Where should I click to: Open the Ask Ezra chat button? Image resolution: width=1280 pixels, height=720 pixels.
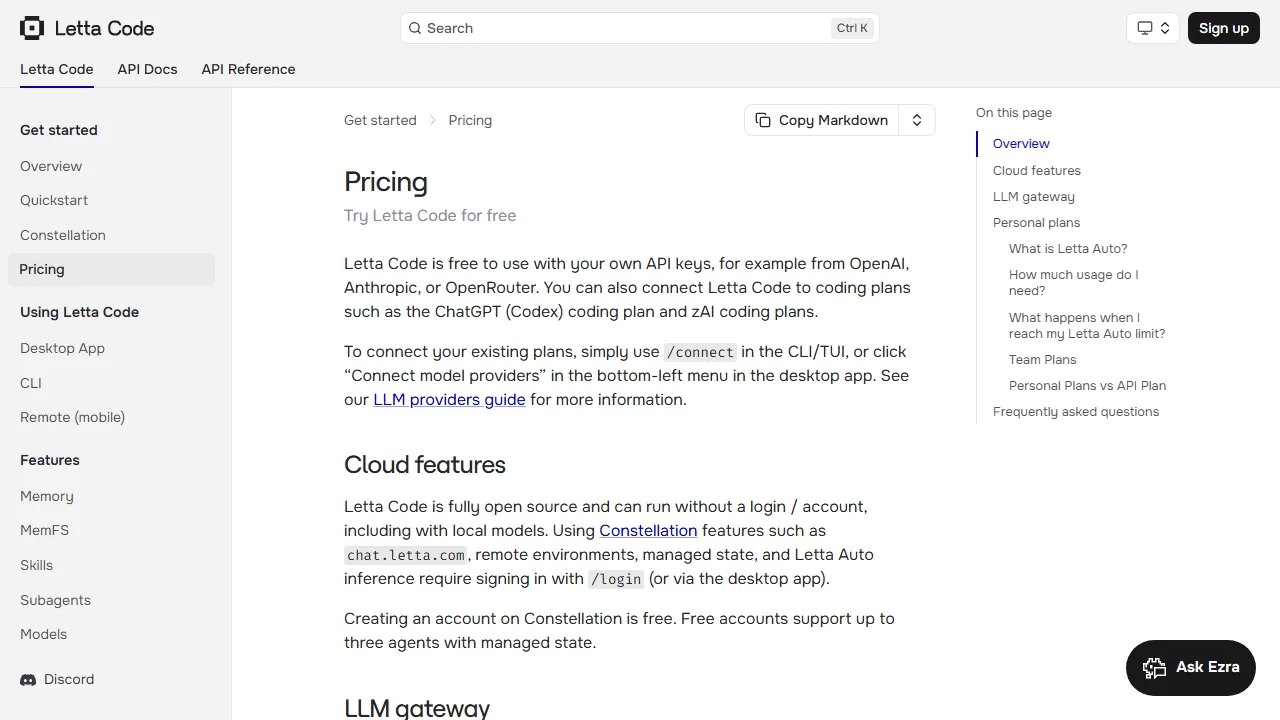pyautogui.click(x=1190, y=668)
